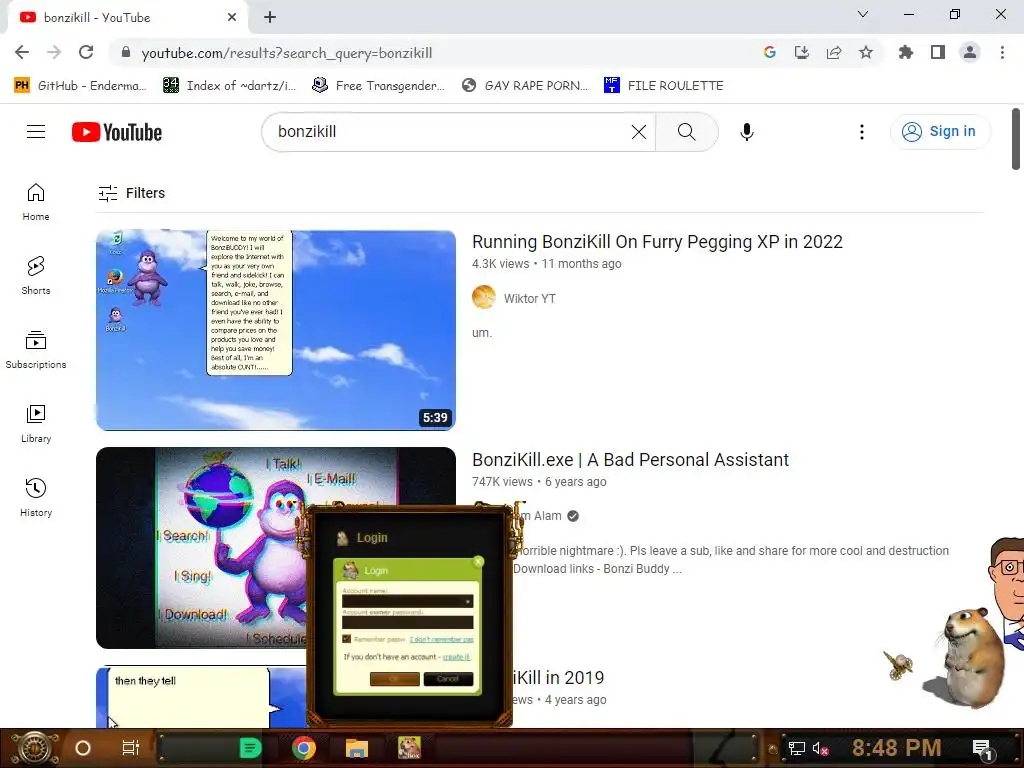Click the Chrome address bar URL

287,53
